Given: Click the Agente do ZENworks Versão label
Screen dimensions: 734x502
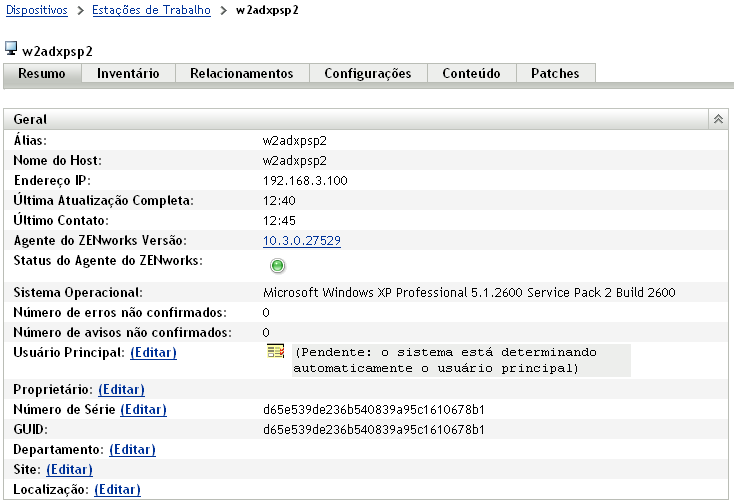Looking at the screenshot, I should coord(100,241).
